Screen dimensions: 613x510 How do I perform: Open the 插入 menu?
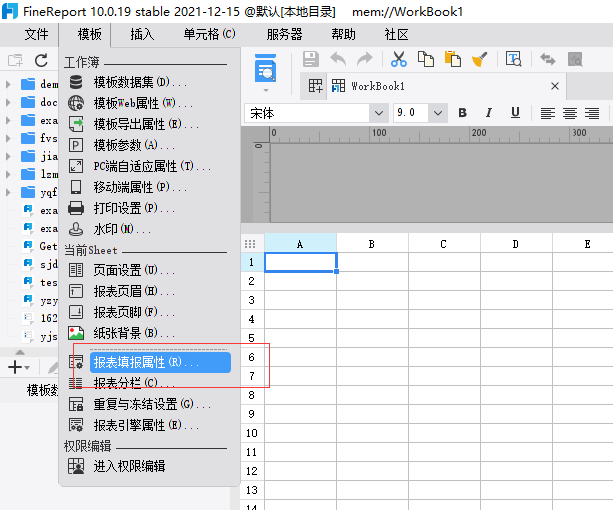(x=142, y=35)
